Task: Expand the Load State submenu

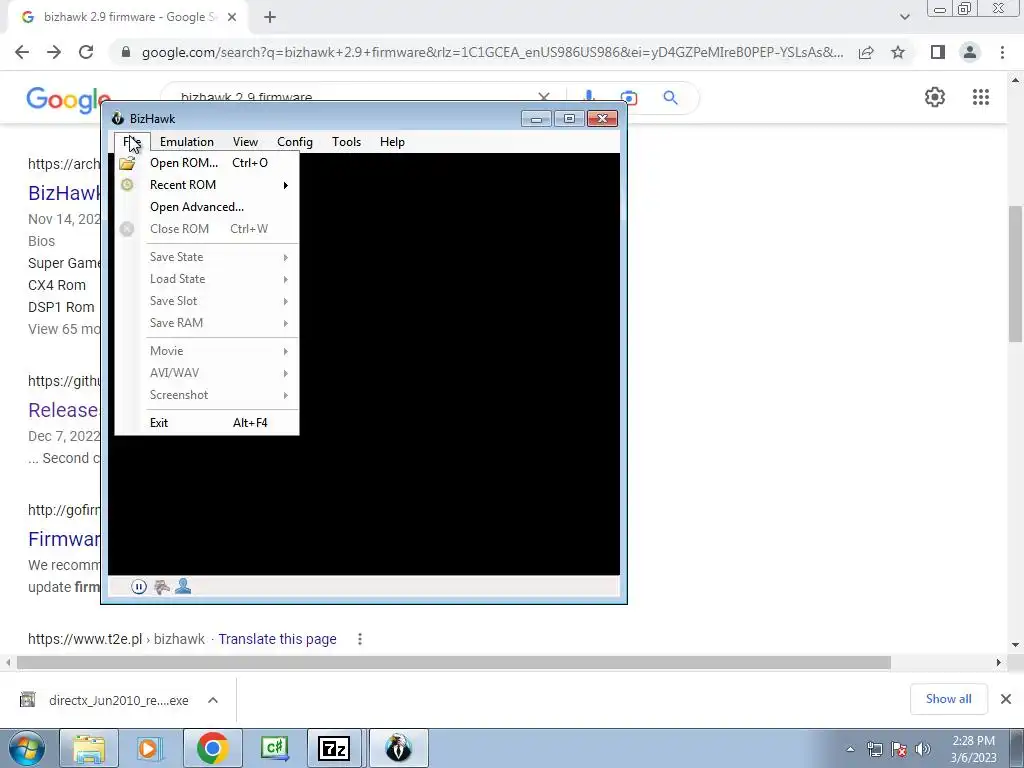Action: [207, 279]
